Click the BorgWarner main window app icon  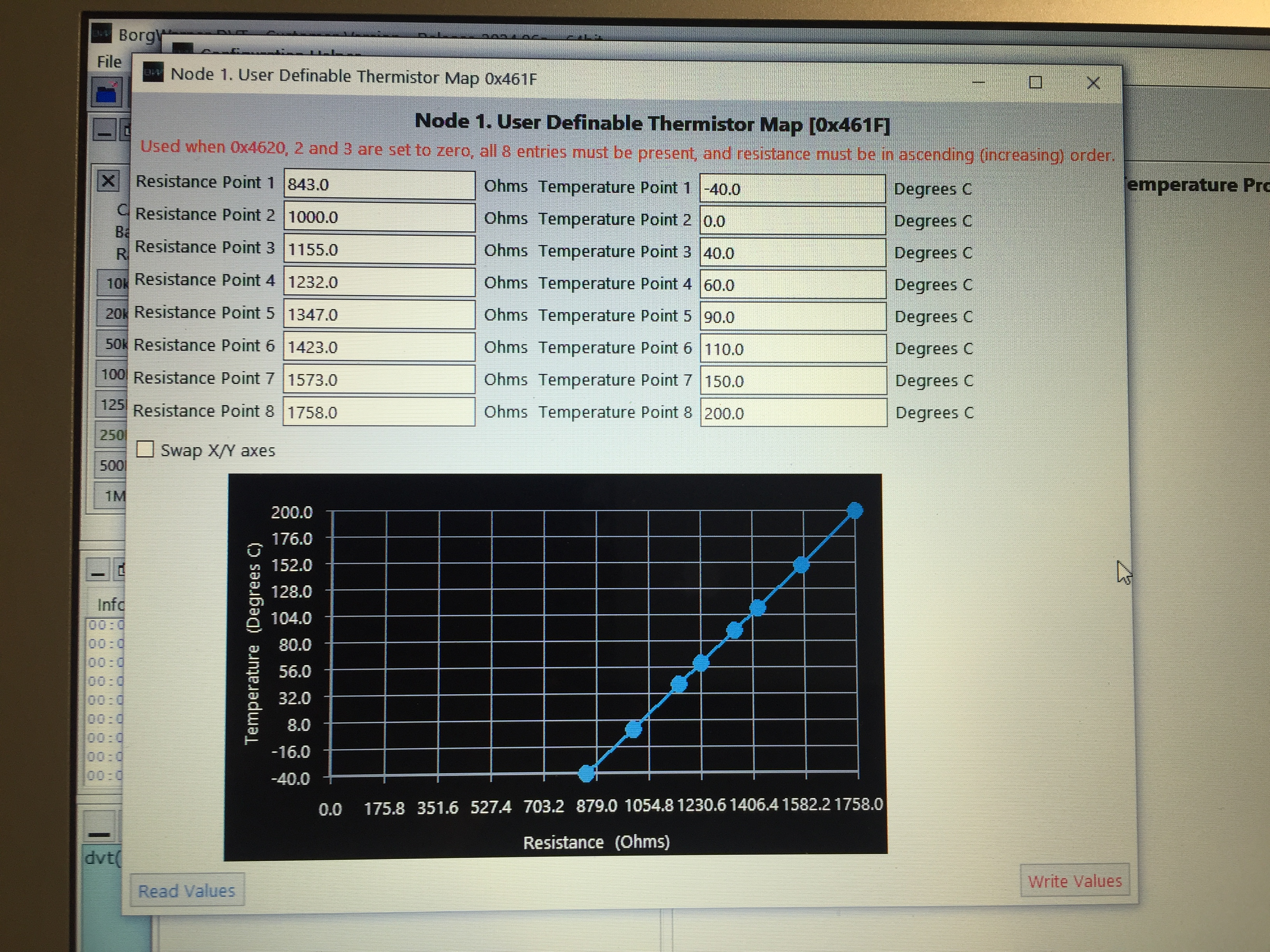click(x=102, y=33)
